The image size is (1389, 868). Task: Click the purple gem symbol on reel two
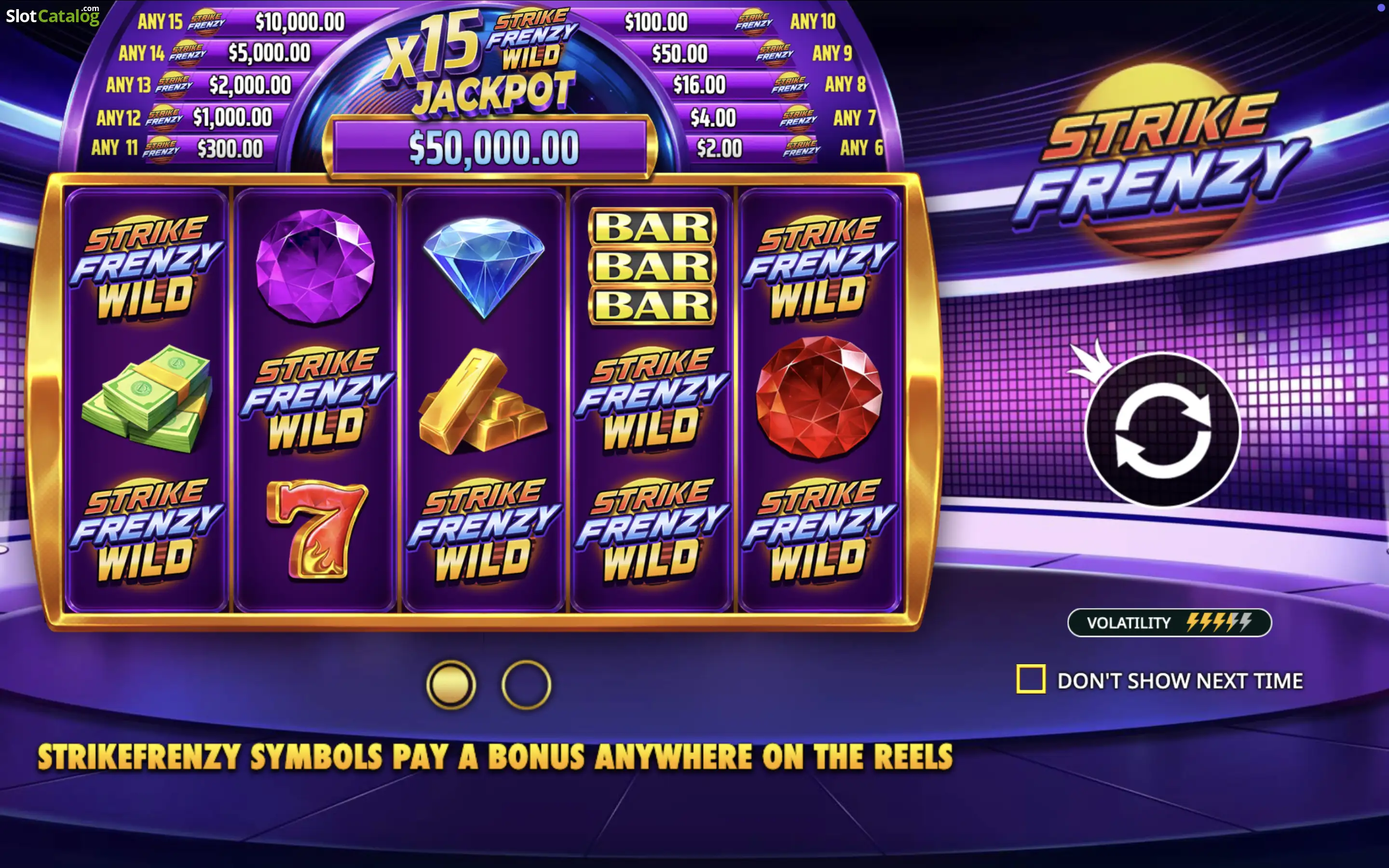tap(315, 266)
